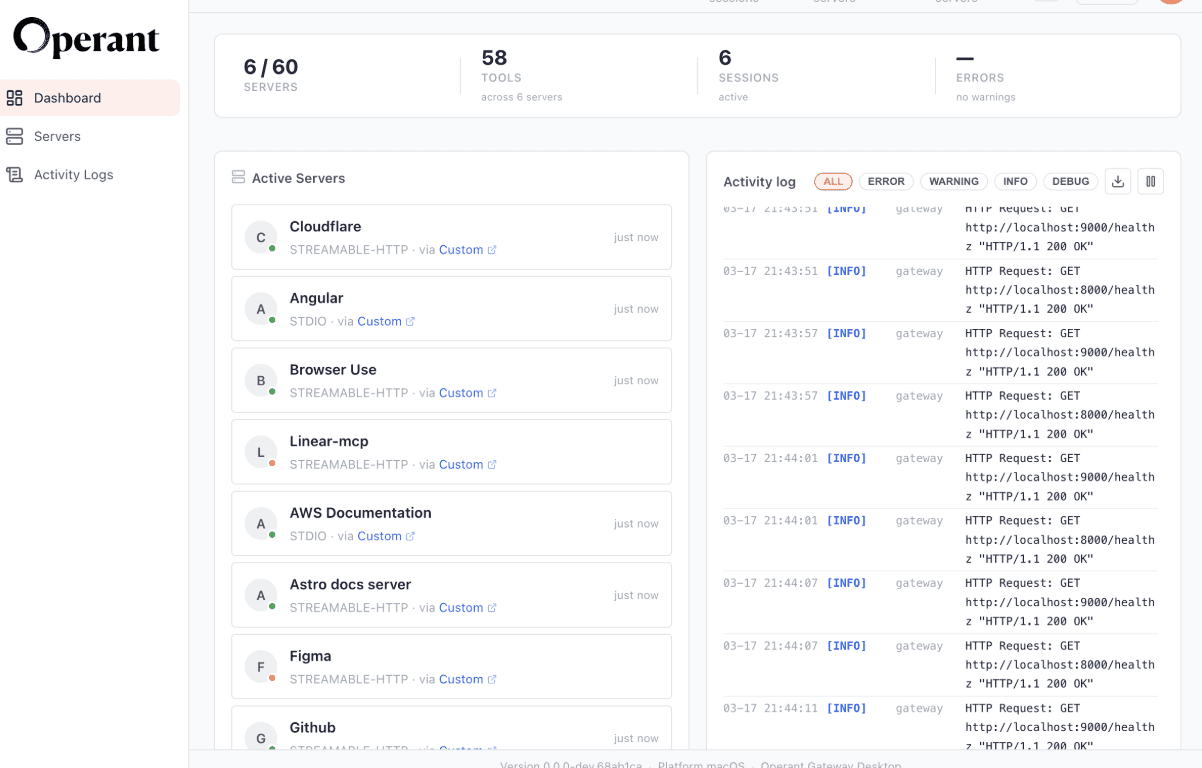Click external link icon beside Cloudflare Custom

click(x=492, y=250)
